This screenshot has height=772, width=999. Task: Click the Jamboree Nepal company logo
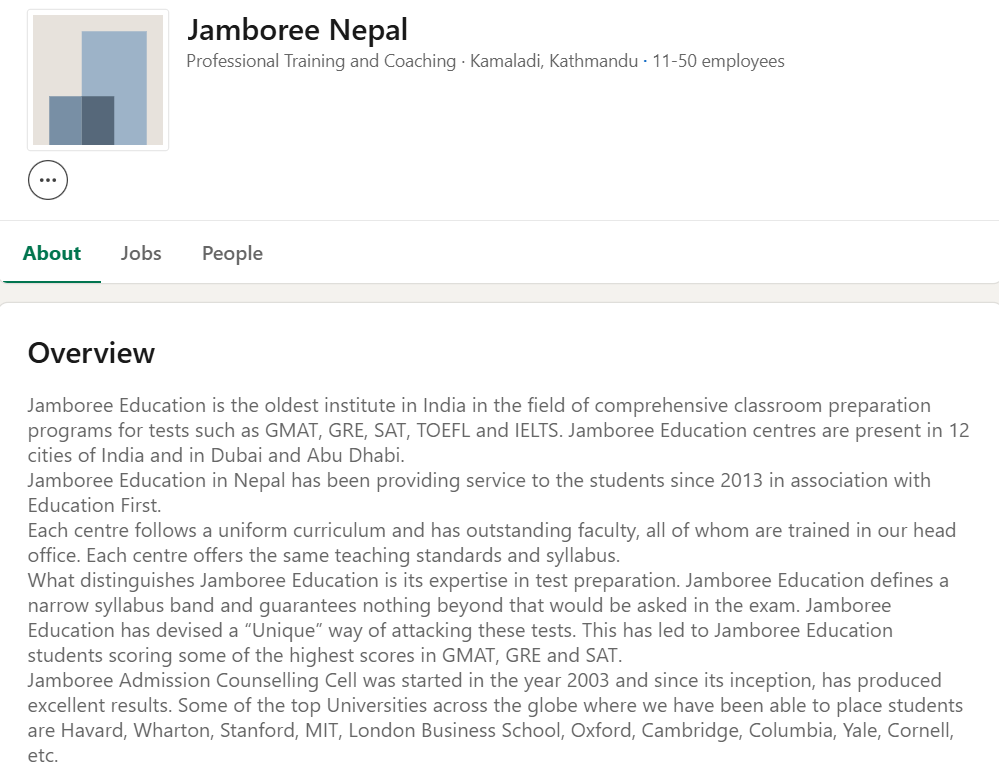click(97, 80)
